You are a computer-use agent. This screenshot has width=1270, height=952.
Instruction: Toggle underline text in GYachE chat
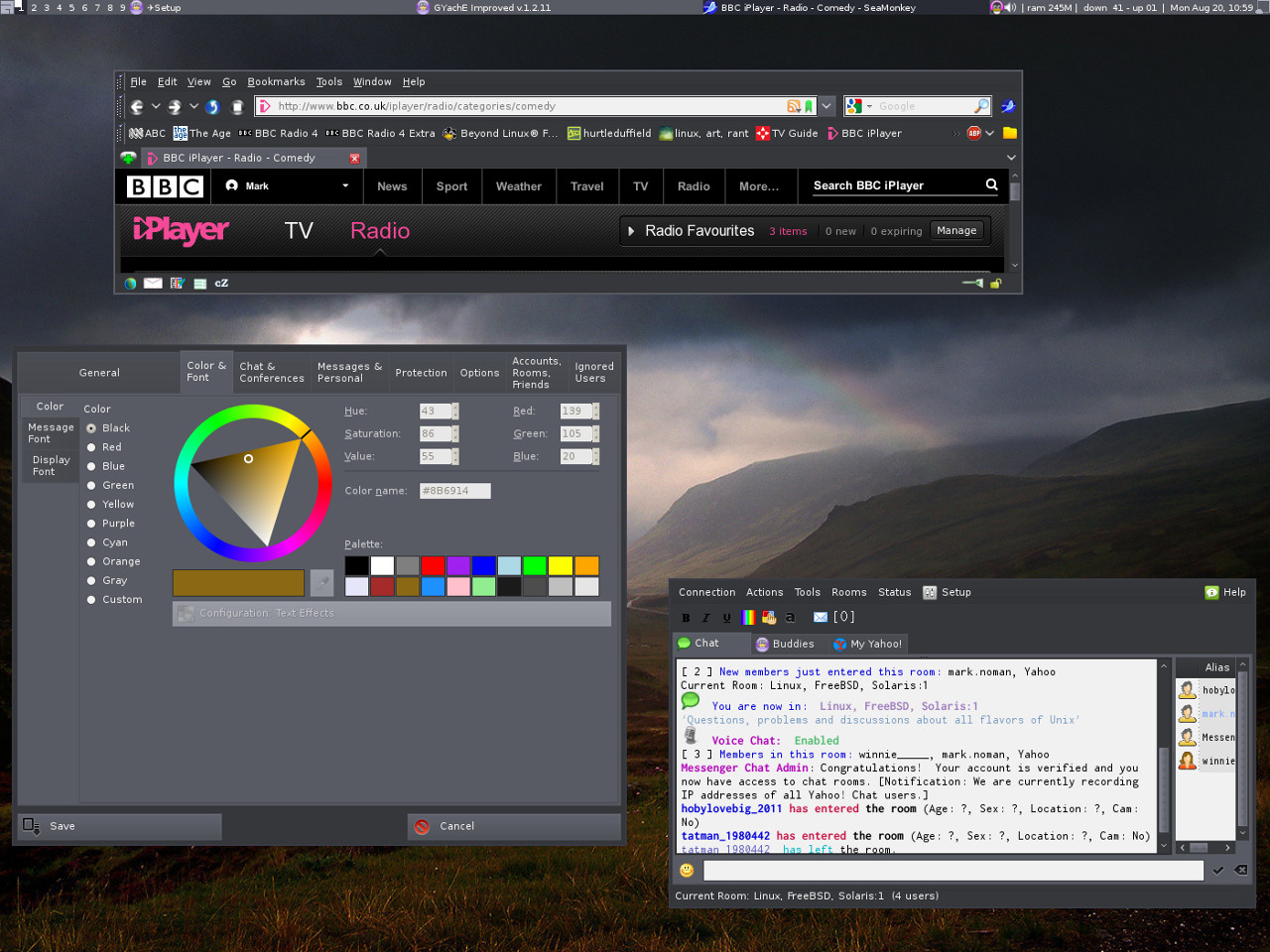726,617
